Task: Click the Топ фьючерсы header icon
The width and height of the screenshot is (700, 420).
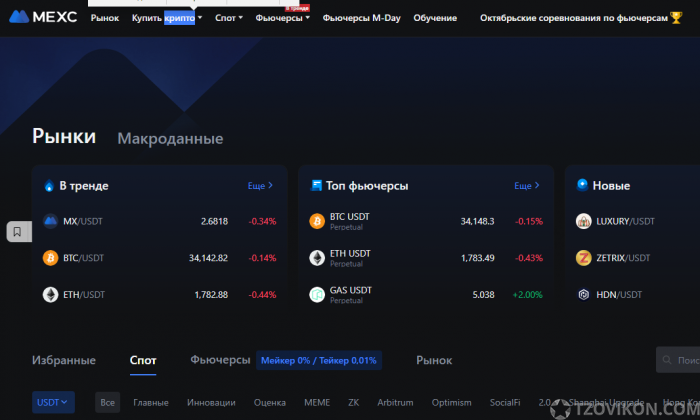Action: pos(316,185)
